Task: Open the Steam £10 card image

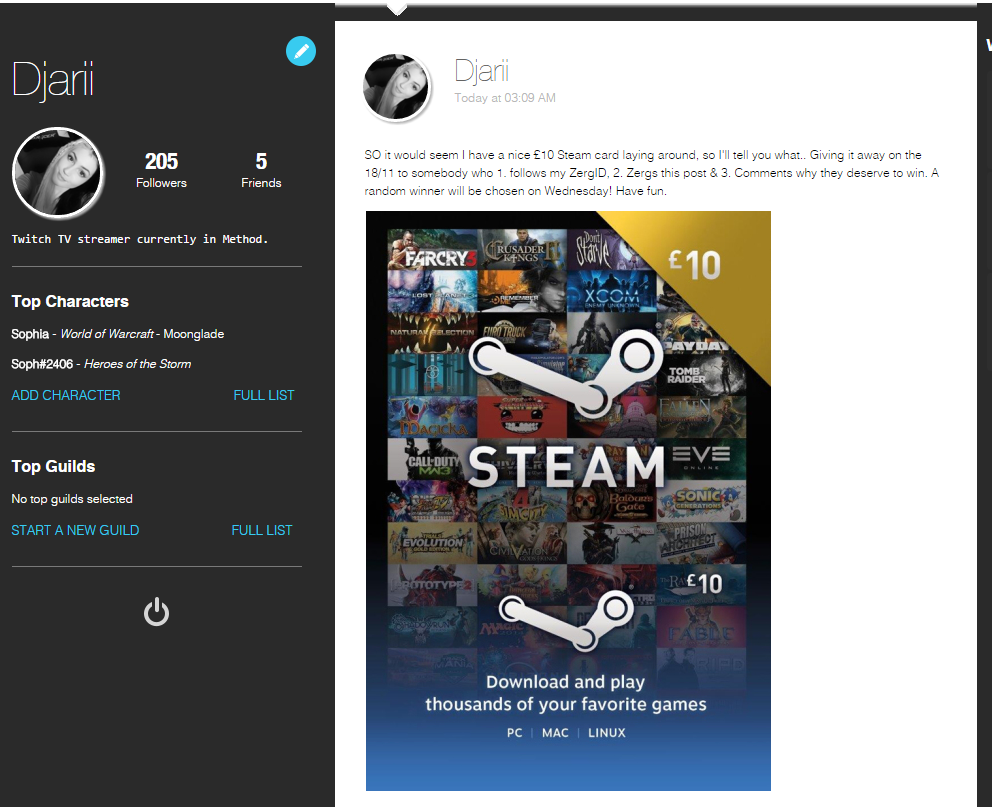Action: (x=568, y=501)
